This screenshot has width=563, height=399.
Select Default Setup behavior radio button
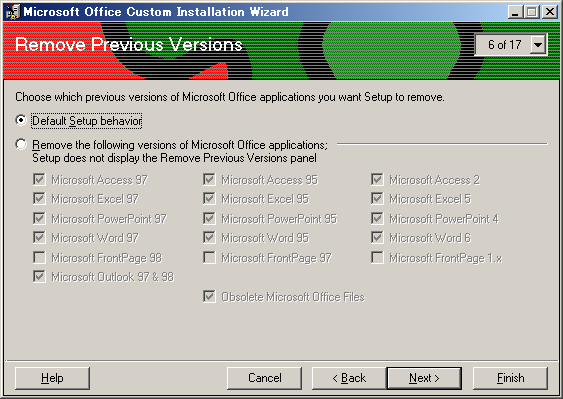tap(21, 120)
